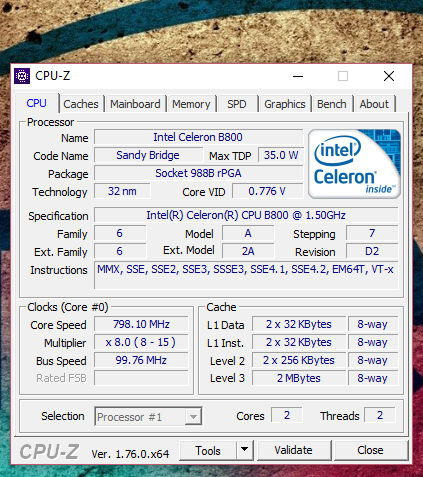Click the Multiplier value x 8.0
Viewport: 423px width, 477px height.
pyautogui.click(x=141, y=342)
